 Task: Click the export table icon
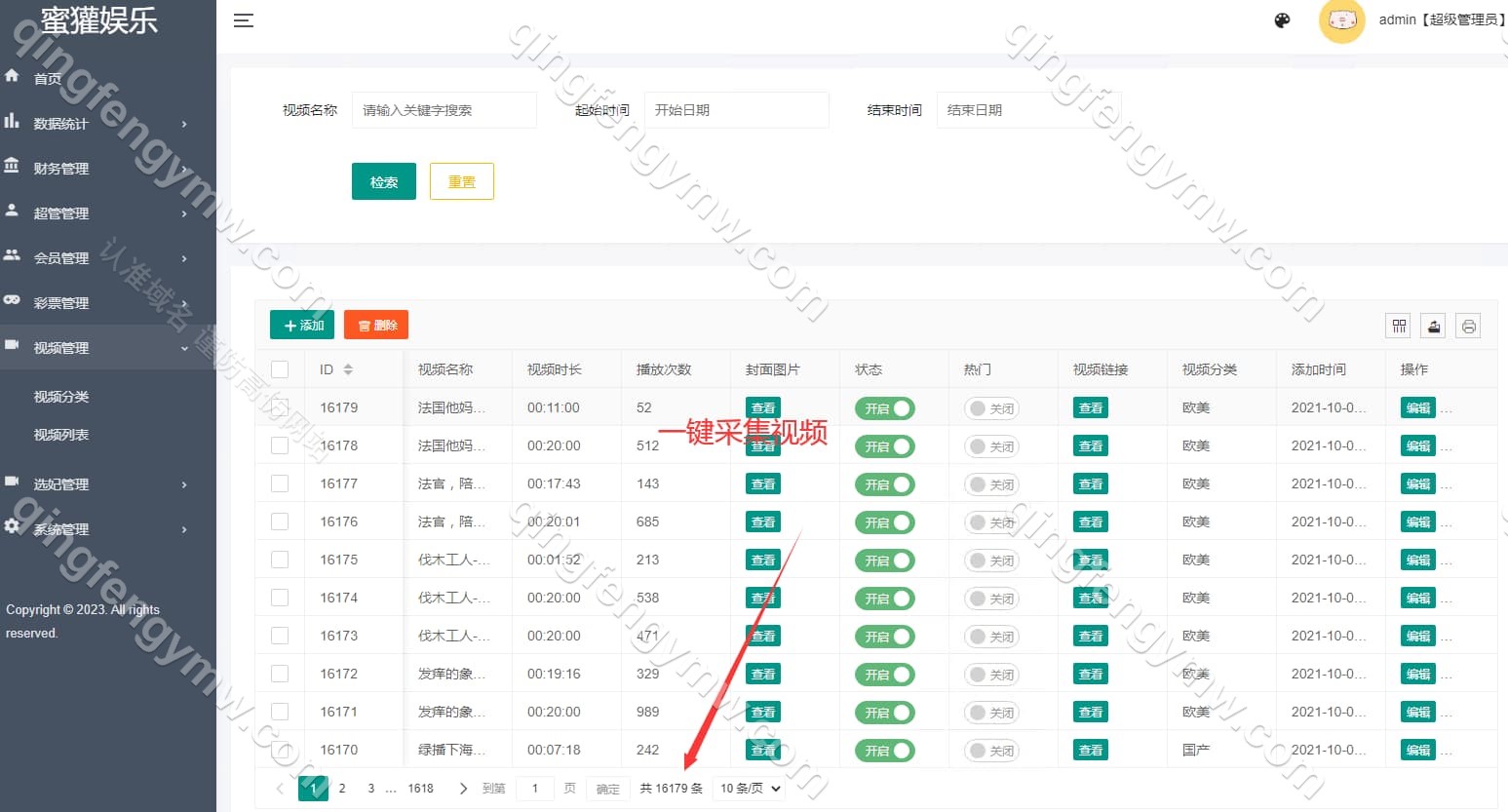click(x=1433, y=327)
